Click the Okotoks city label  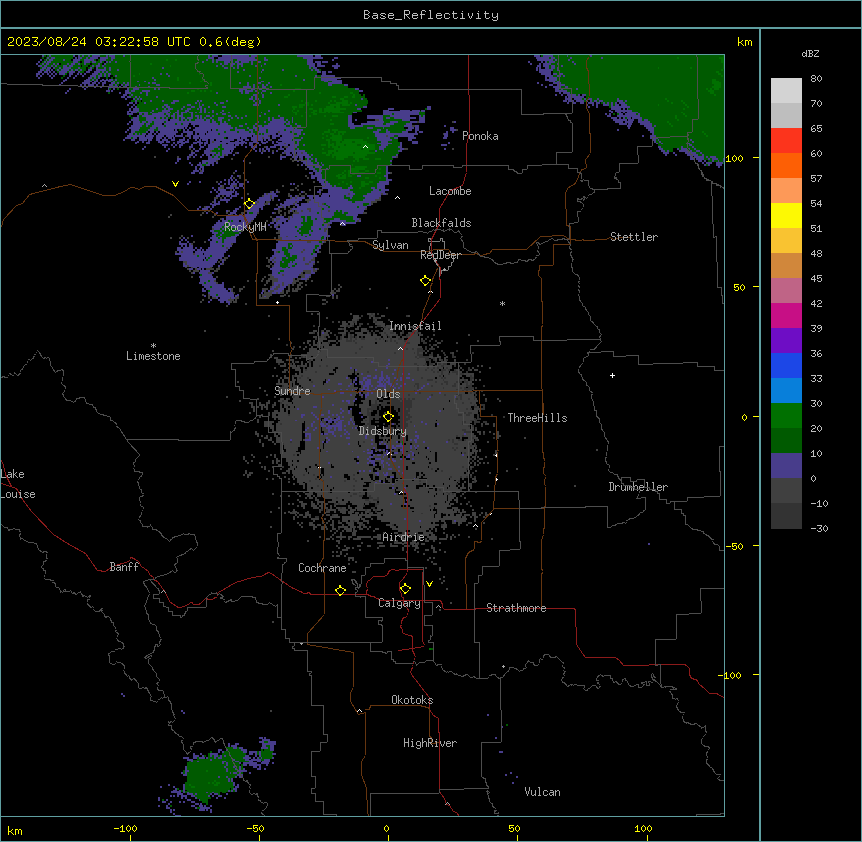click(412, 700)
